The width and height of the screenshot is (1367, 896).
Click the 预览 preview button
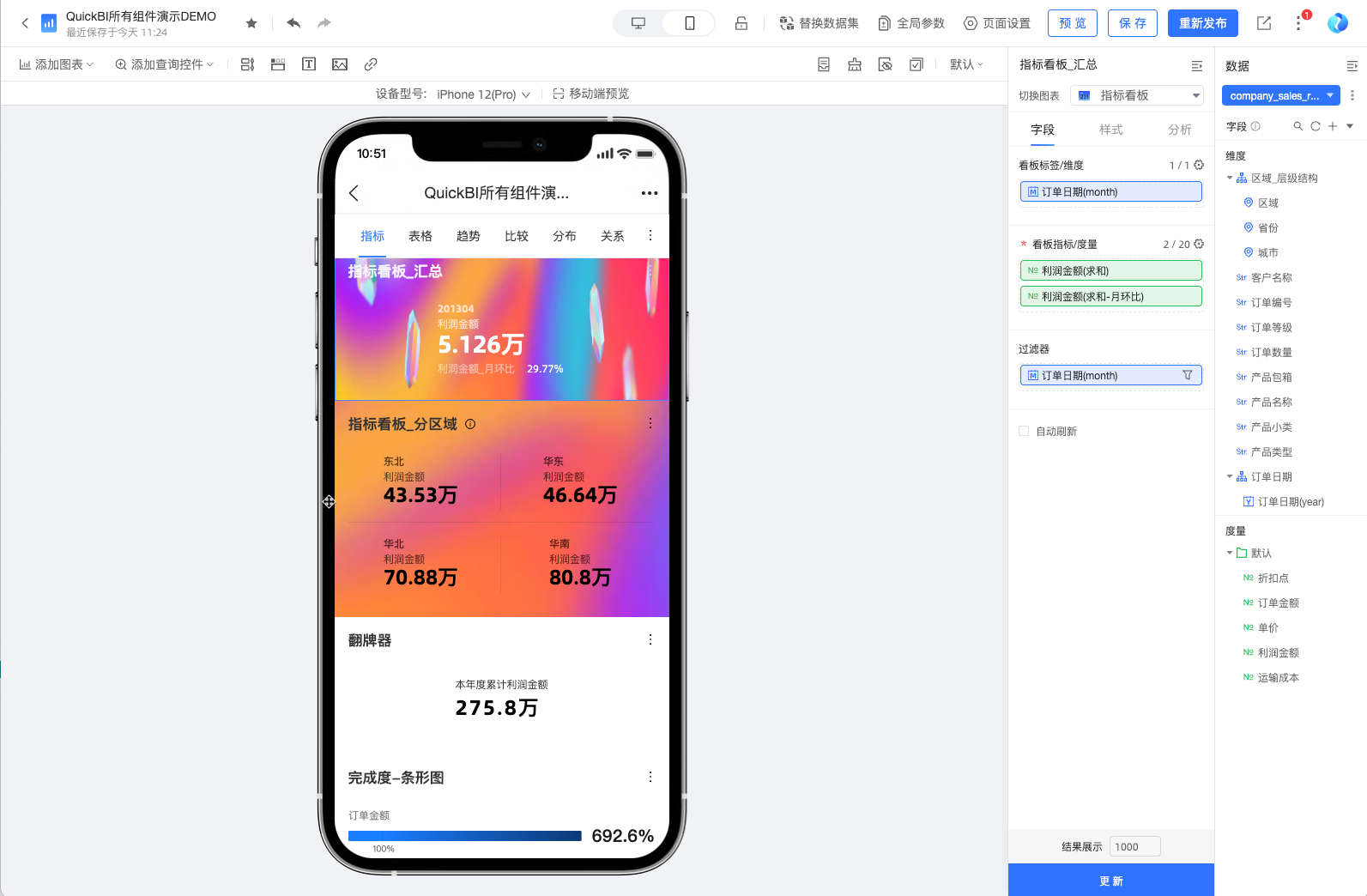point(1073,23)
